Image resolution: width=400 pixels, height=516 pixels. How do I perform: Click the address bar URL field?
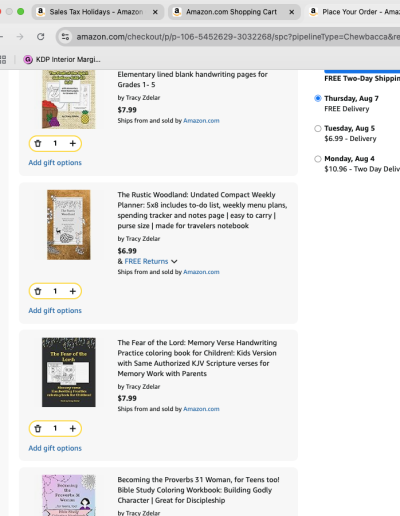233,37
